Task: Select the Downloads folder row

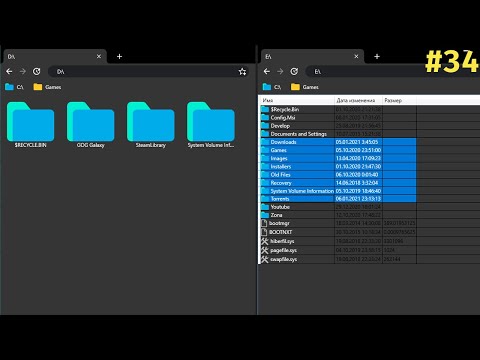Action: click(338, 142)
